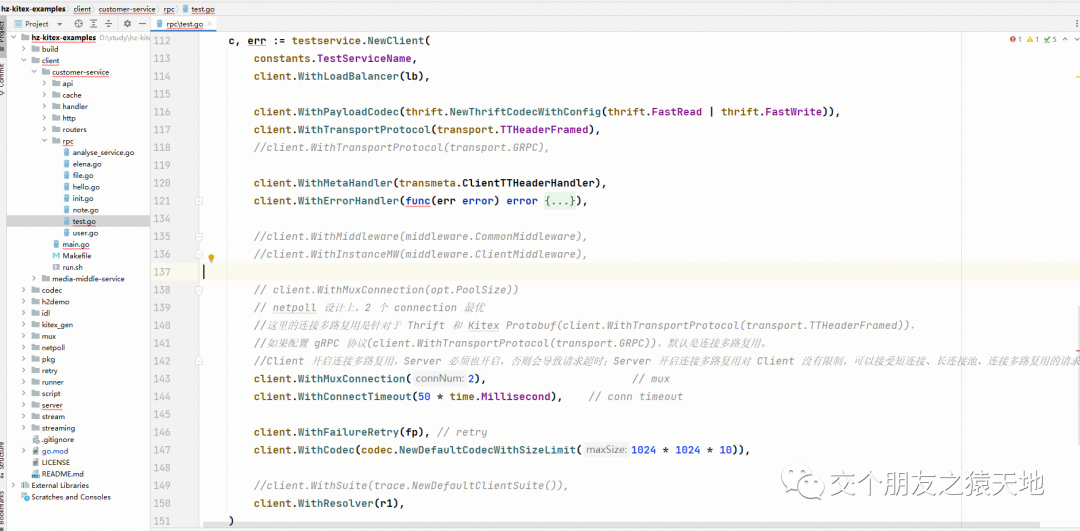
Task: Collapse the customer-service folder
Action: 35,72
